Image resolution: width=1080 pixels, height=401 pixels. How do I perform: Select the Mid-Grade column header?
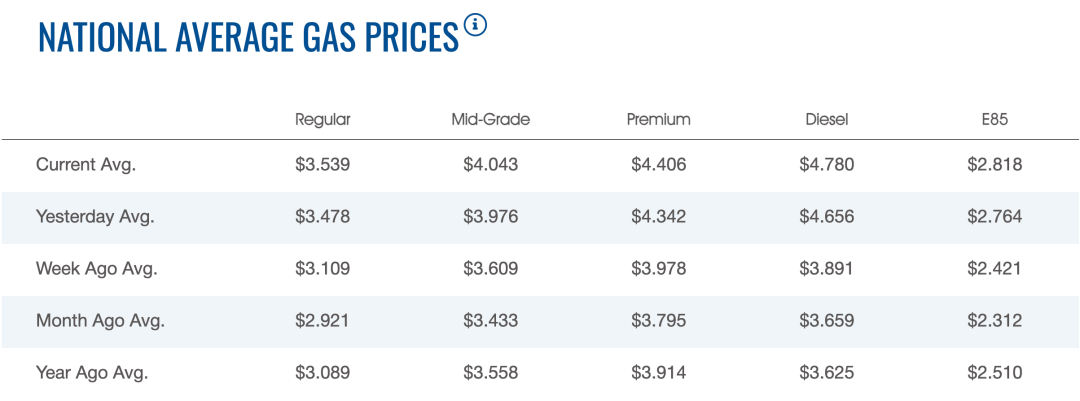coord(491,119)
